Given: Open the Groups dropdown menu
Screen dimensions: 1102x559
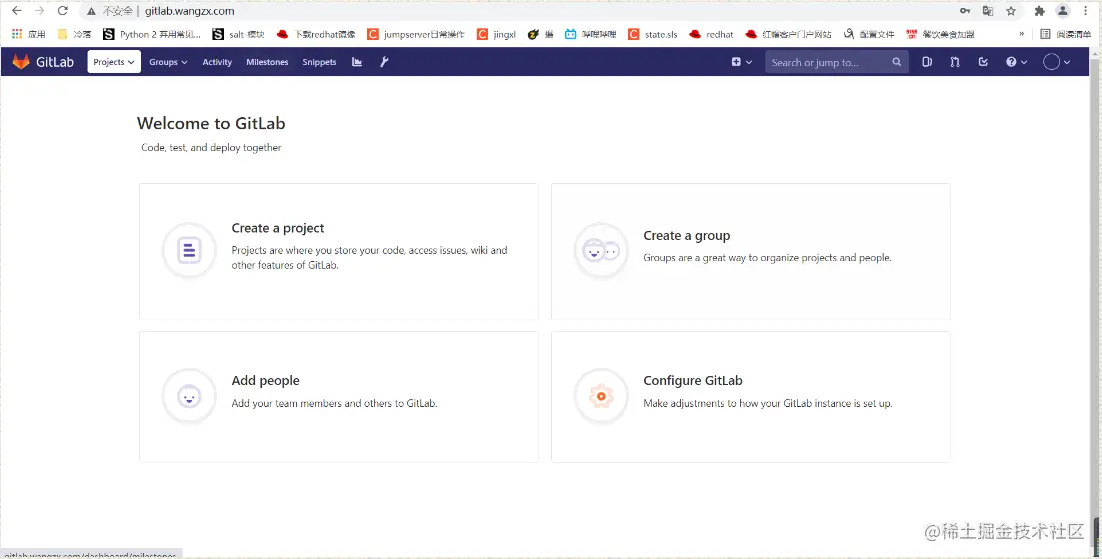Looking at the screenshot, I should (168, 62).
